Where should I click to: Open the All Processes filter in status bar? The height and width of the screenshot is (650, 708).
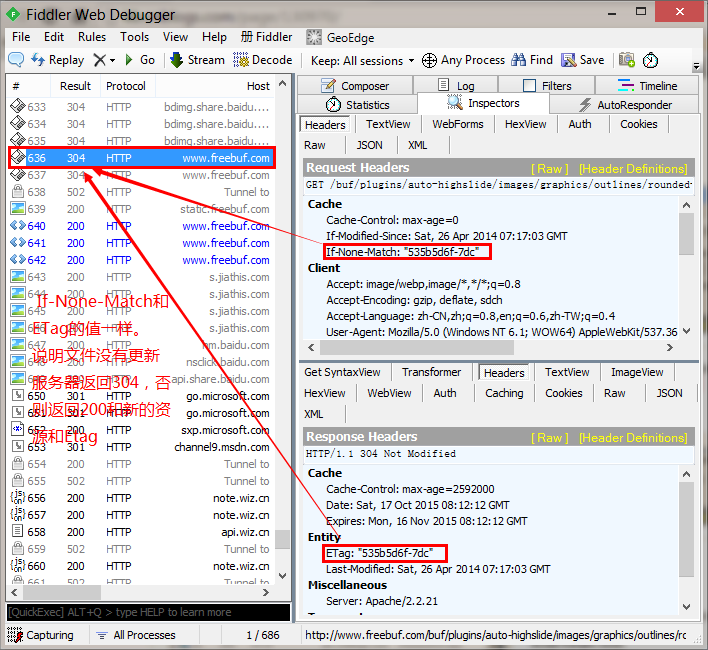[136, 635]
